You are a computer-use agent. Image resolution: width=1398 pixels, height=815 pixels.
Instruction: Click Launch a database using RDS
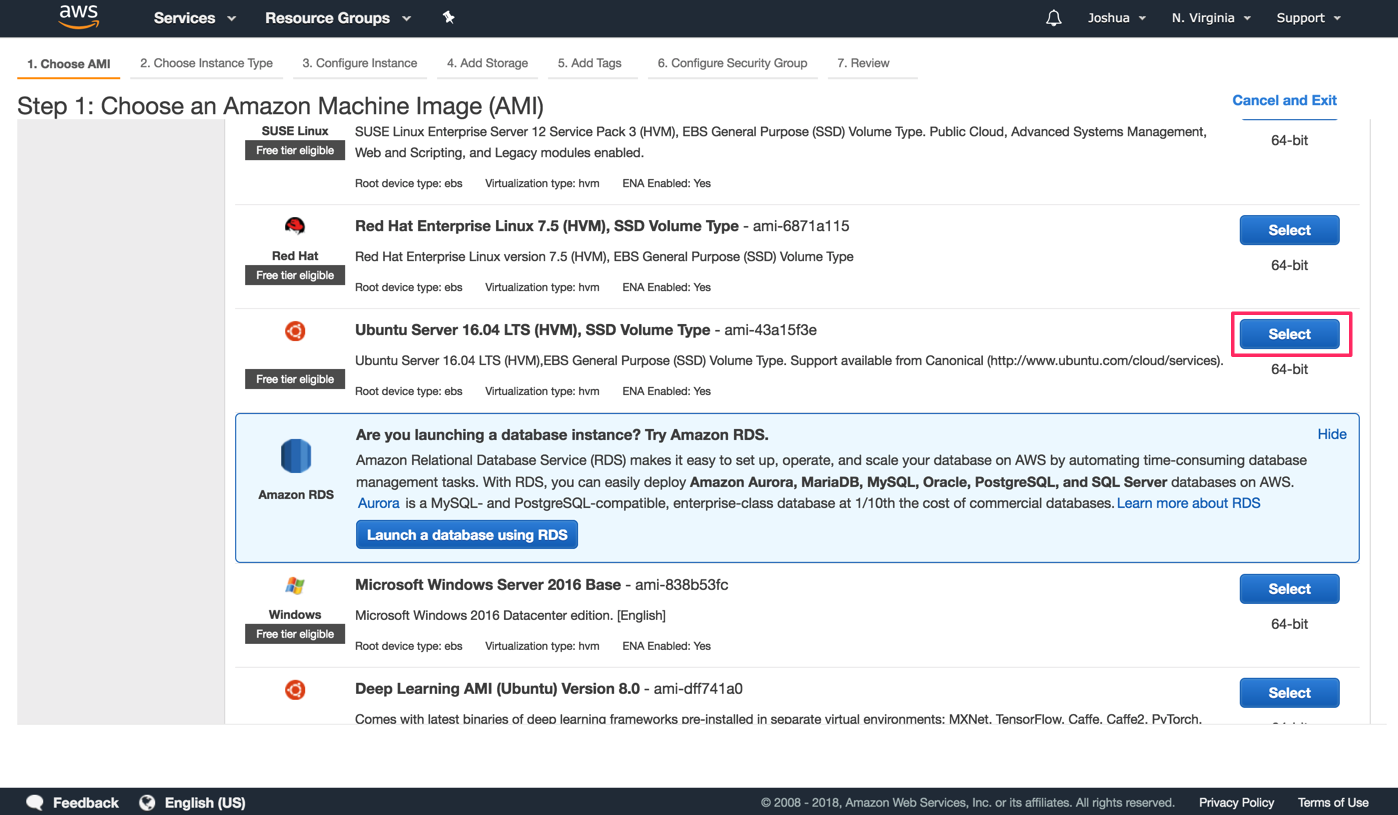point(467,535)
